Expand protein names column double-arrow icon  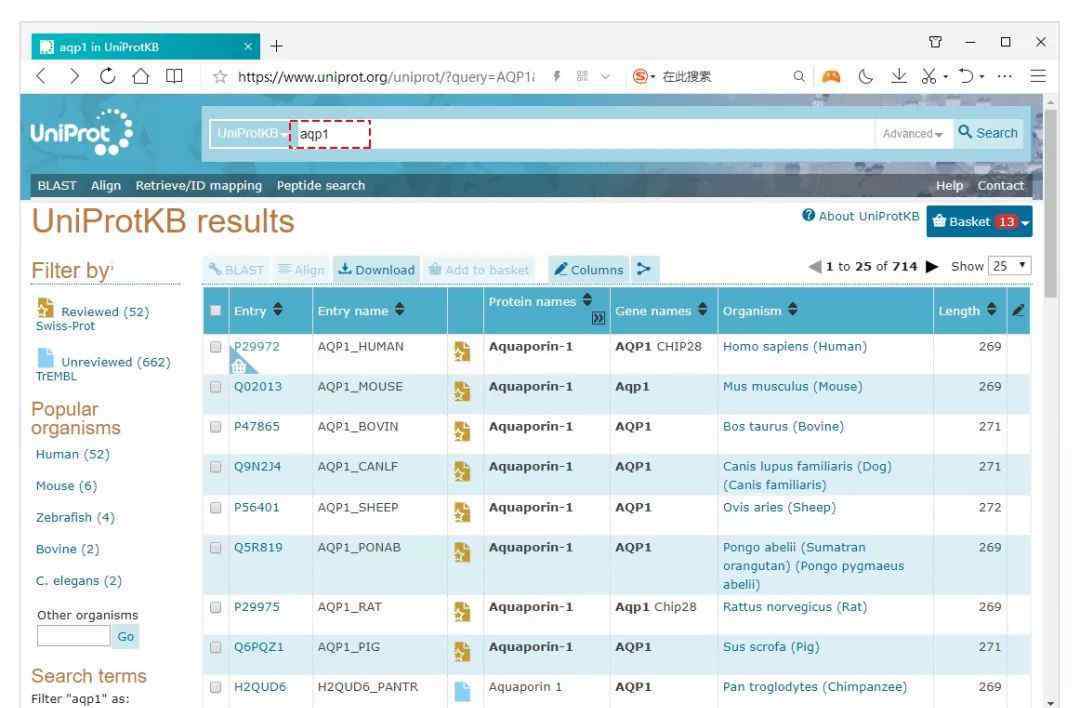tap(599, 317)
